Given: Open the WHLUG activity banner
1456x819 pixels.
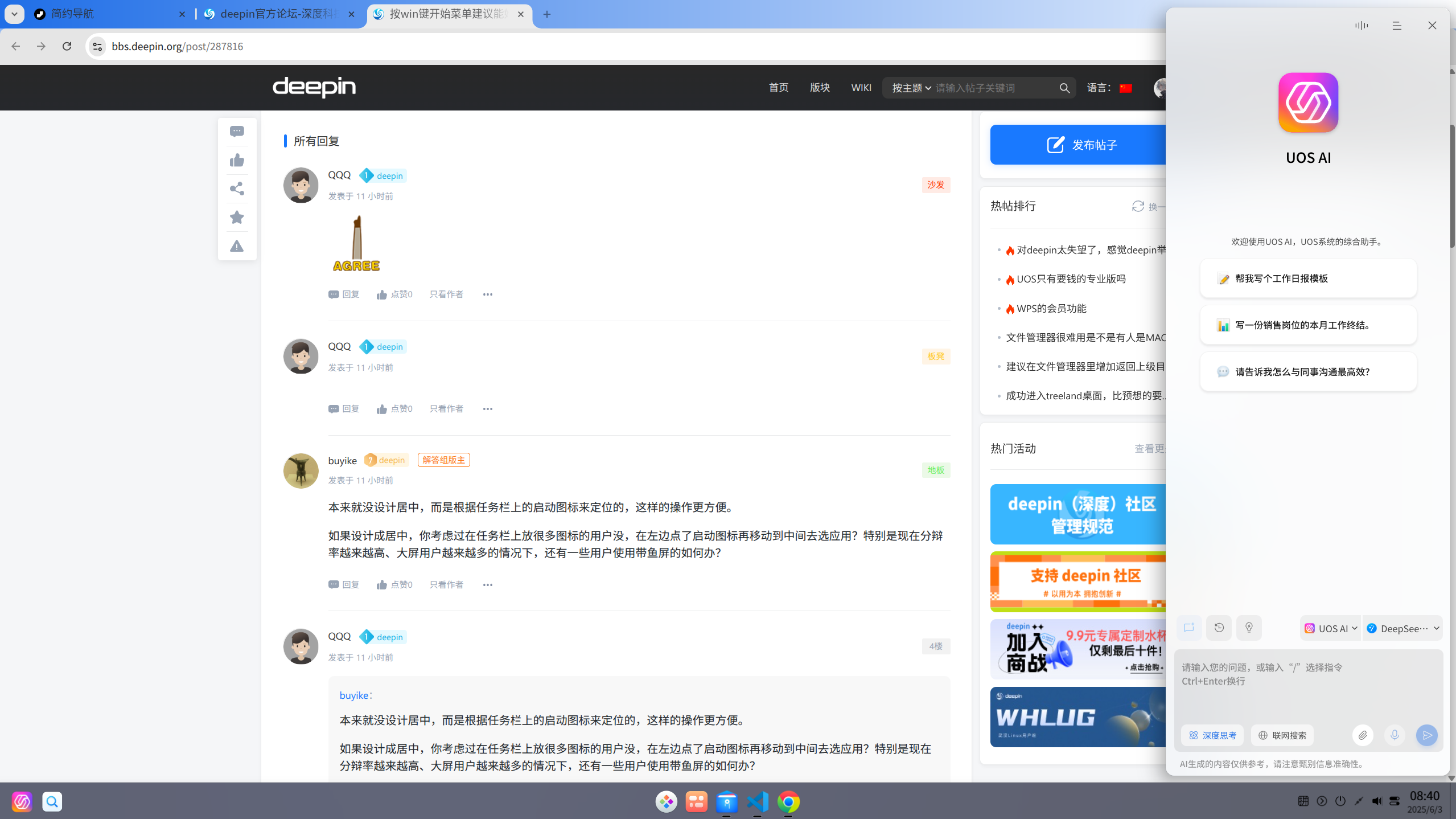Looking at the screenshot, I should coord(1077,717).
